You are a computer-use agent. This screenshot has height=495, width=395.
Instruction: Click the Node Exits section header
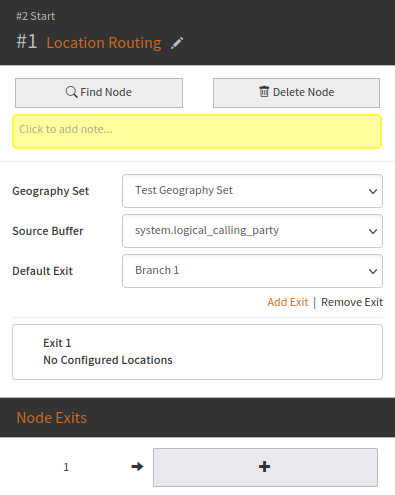click(197, 417)
